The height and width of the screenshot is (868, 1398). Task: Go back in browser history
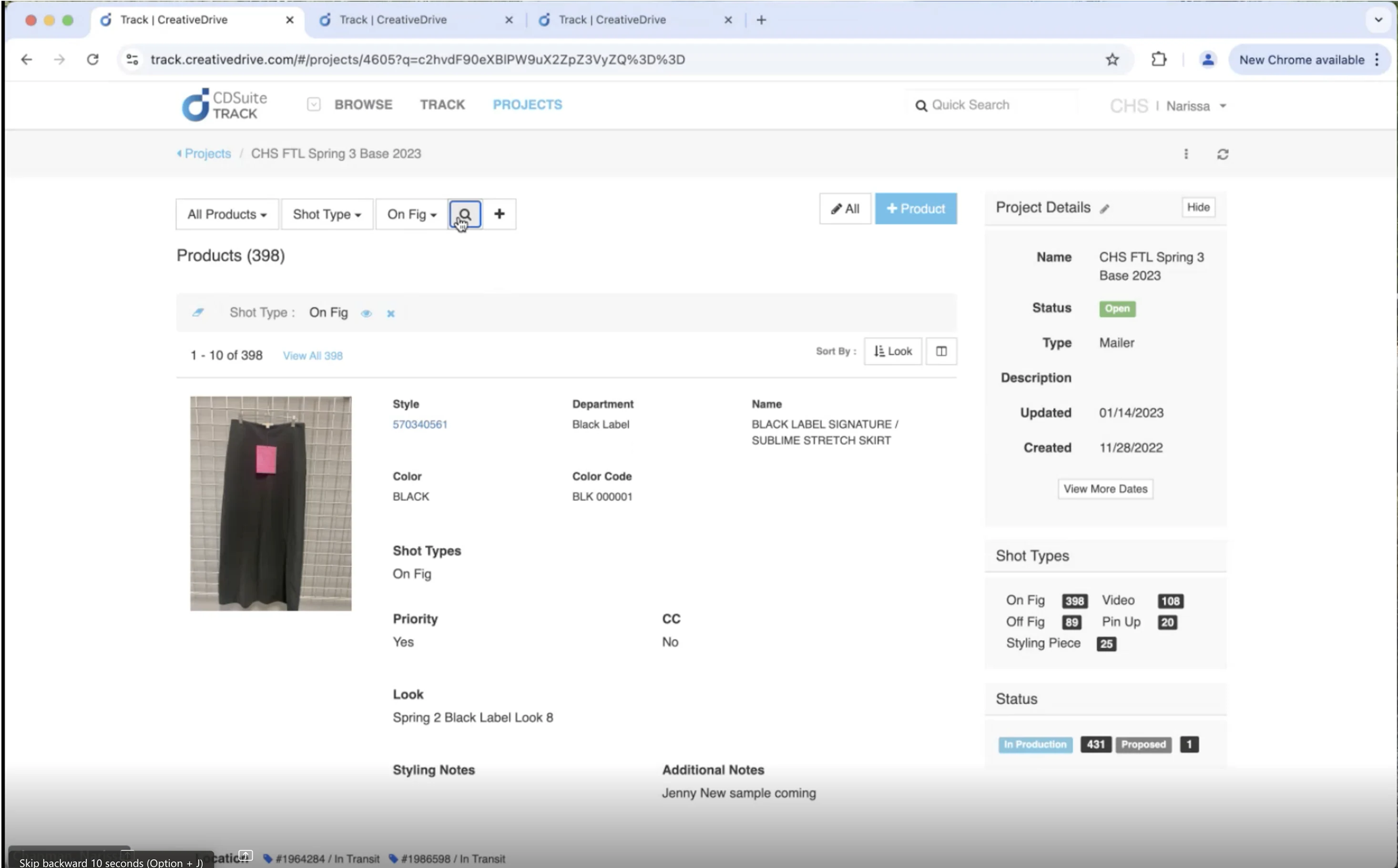[26, 59]
